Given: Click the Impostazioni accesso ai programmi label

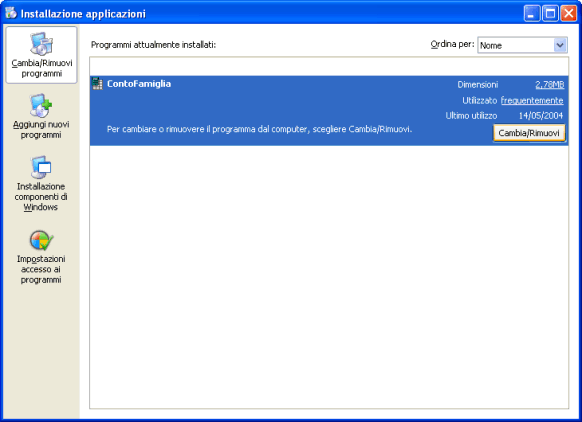Looking at the screenshot, I should tap(41, 269).
